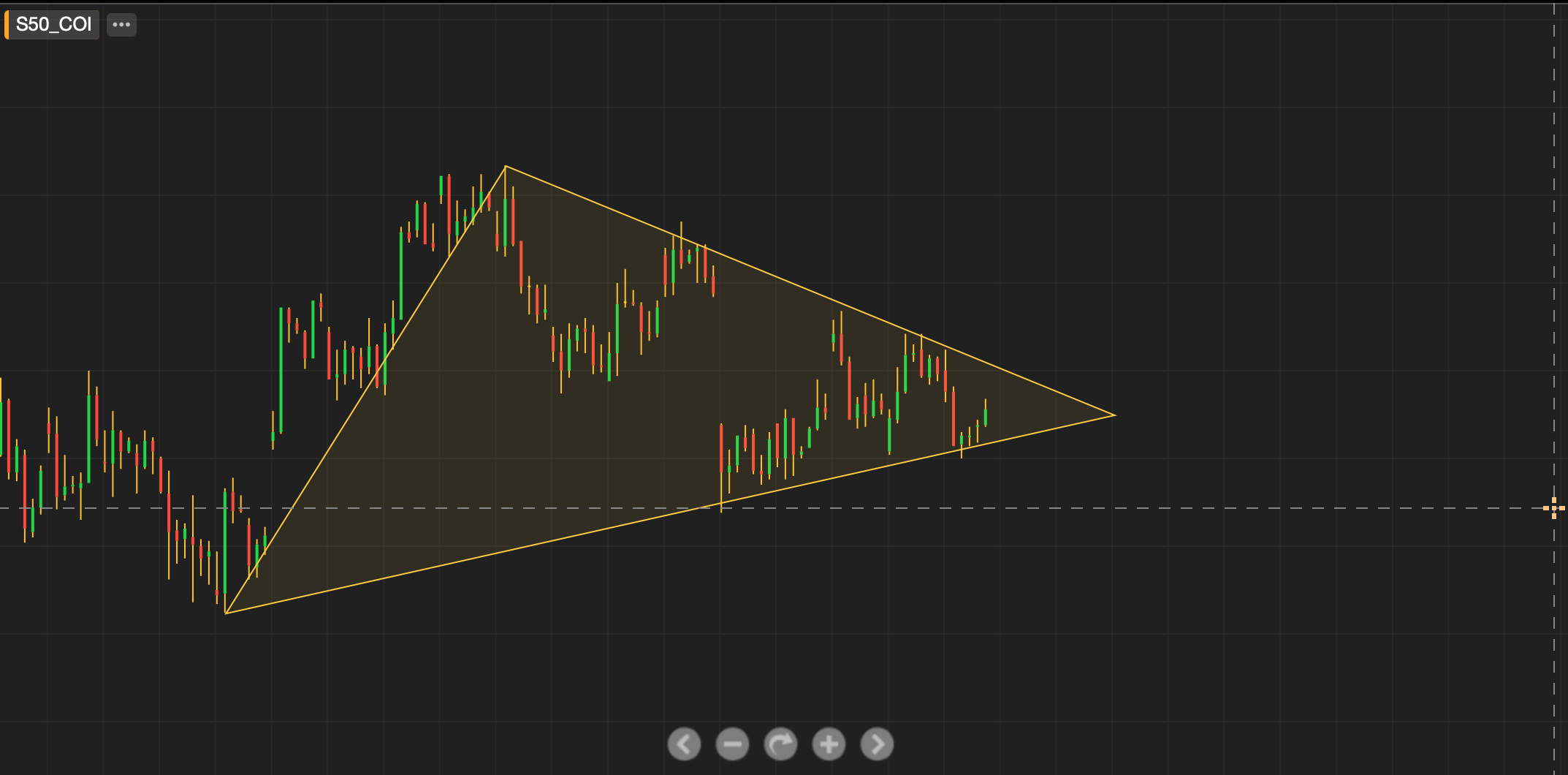This screenshot has height=775, width=1568.
Task: Select the S50_COI symbol label
Action: [x=54, y=25]
